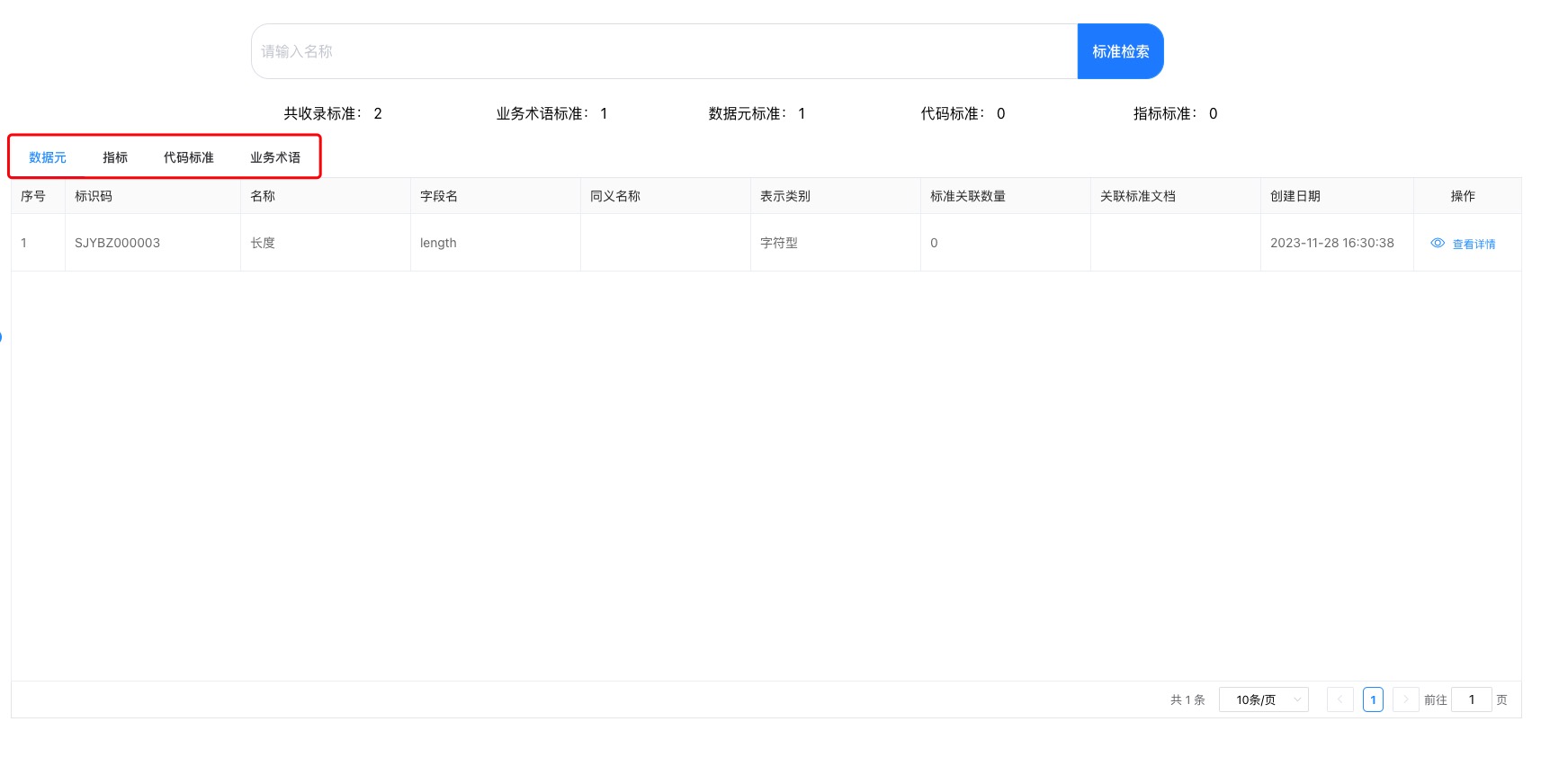Open the 查看详情 link for SJYBZ000003
1550x784 pixels.
(x=1474, y=244)
